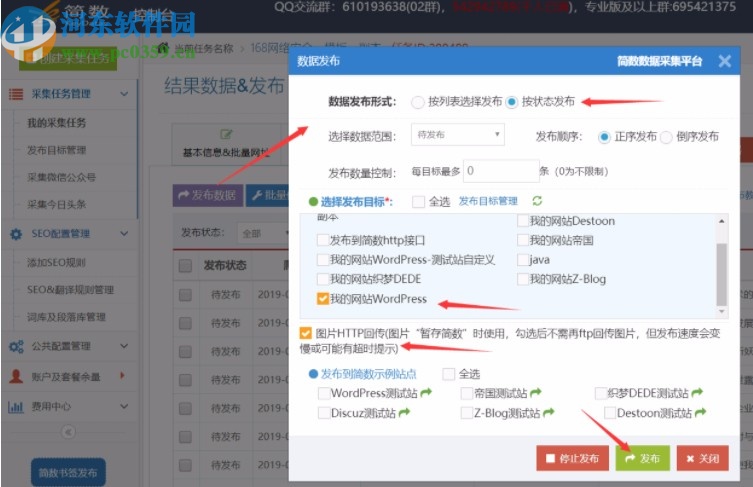Click the 发布数量控制 number input field
The height and width of the screenshot is (487, 753).
(x=501, y=171)
